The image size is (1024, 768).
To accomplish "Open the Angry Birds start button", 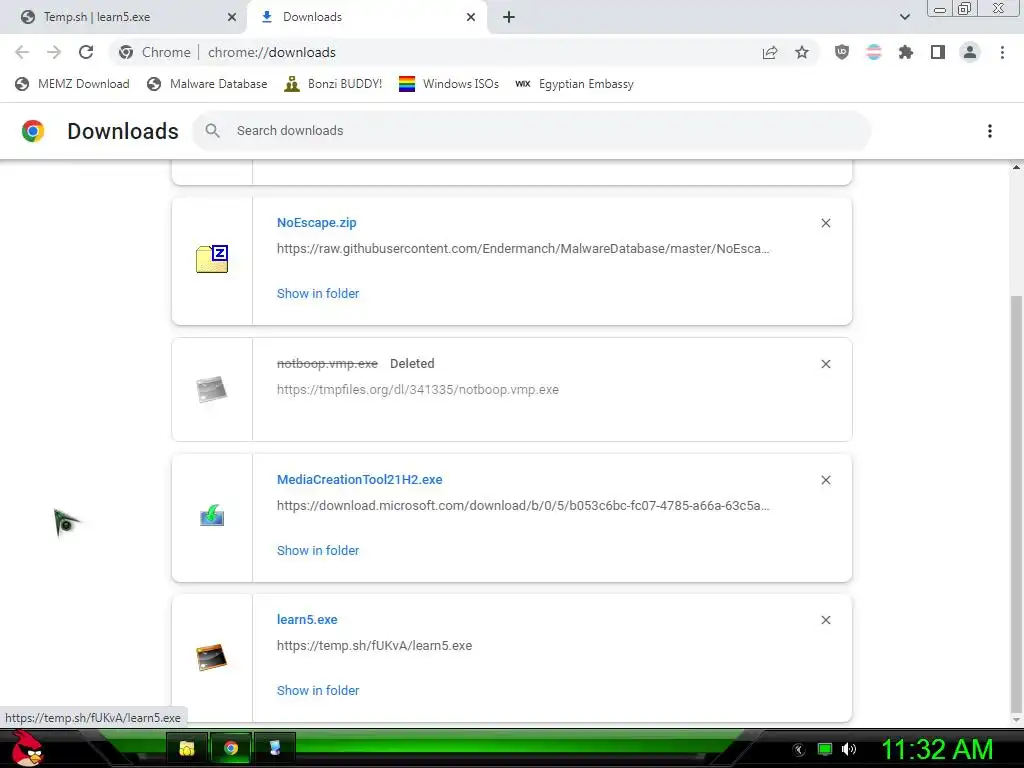I will coord(28,748).
